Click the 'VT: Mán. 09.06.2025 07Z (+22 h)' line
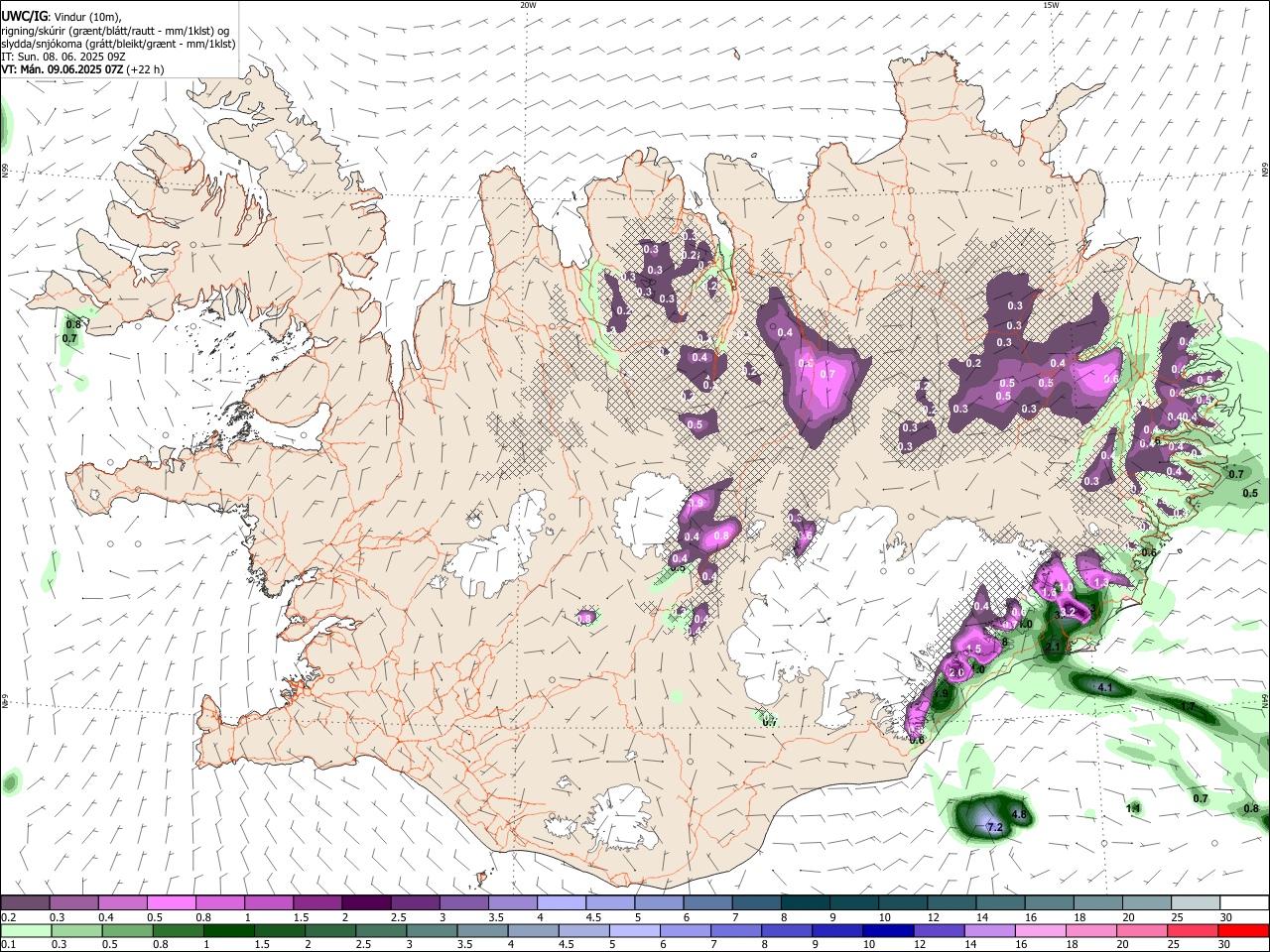Viewport: 1270px width, 952px height. click(82, 69)
